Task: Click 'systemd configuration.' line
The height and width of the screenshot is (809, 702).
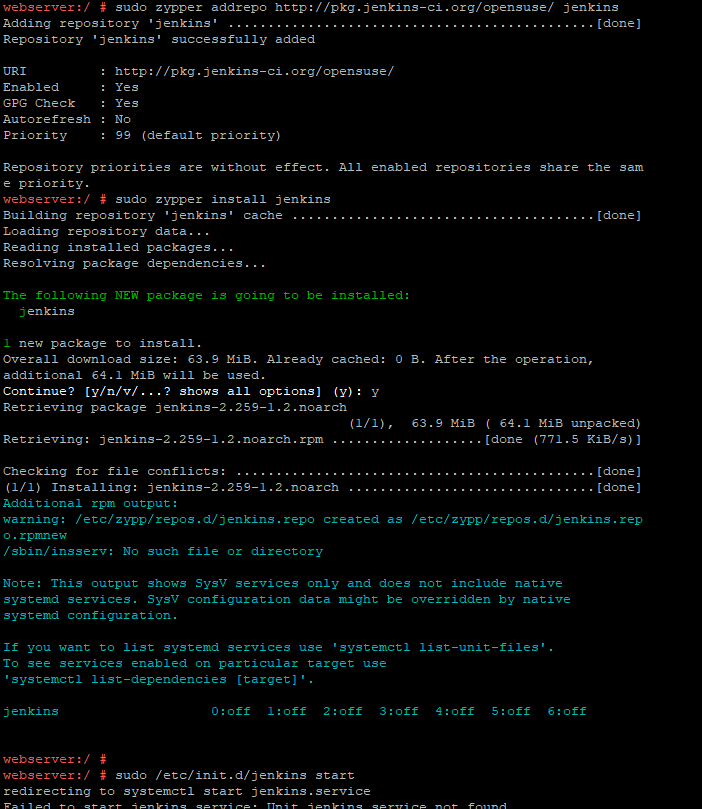Action: [x=90, y=615]
